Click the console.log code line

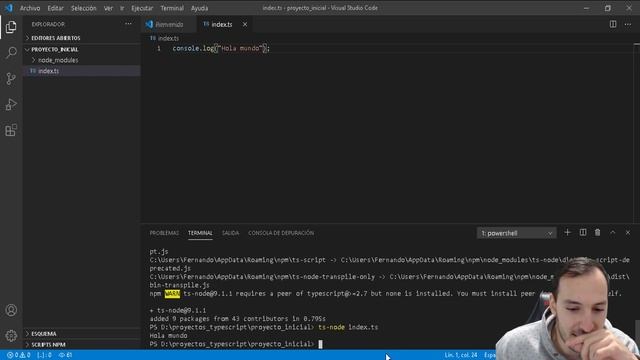pos(221,49)
